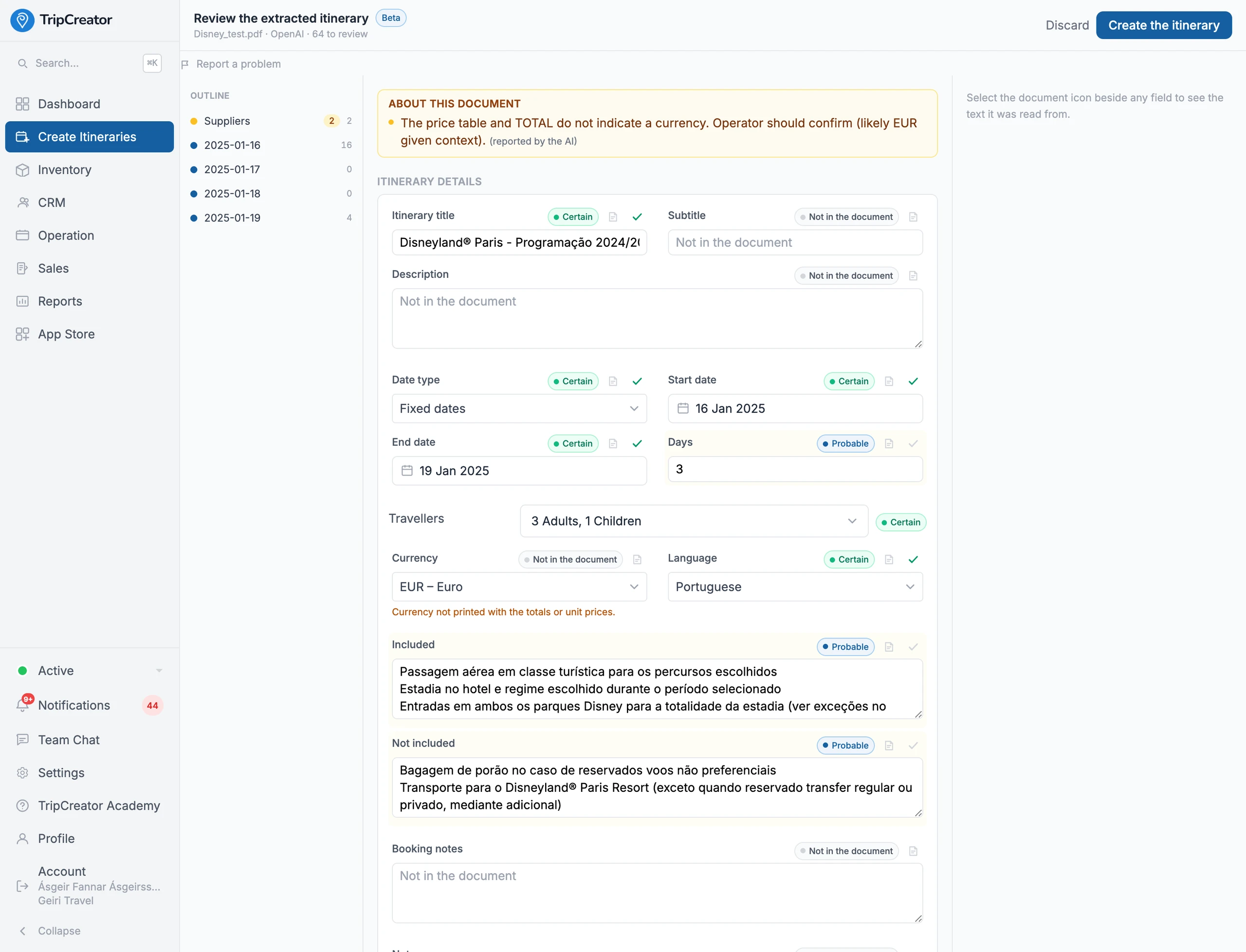Click the Search box in the sidebar
Image resolution: width=1246 pixels, height=952 pixels.
coord(90,63)
